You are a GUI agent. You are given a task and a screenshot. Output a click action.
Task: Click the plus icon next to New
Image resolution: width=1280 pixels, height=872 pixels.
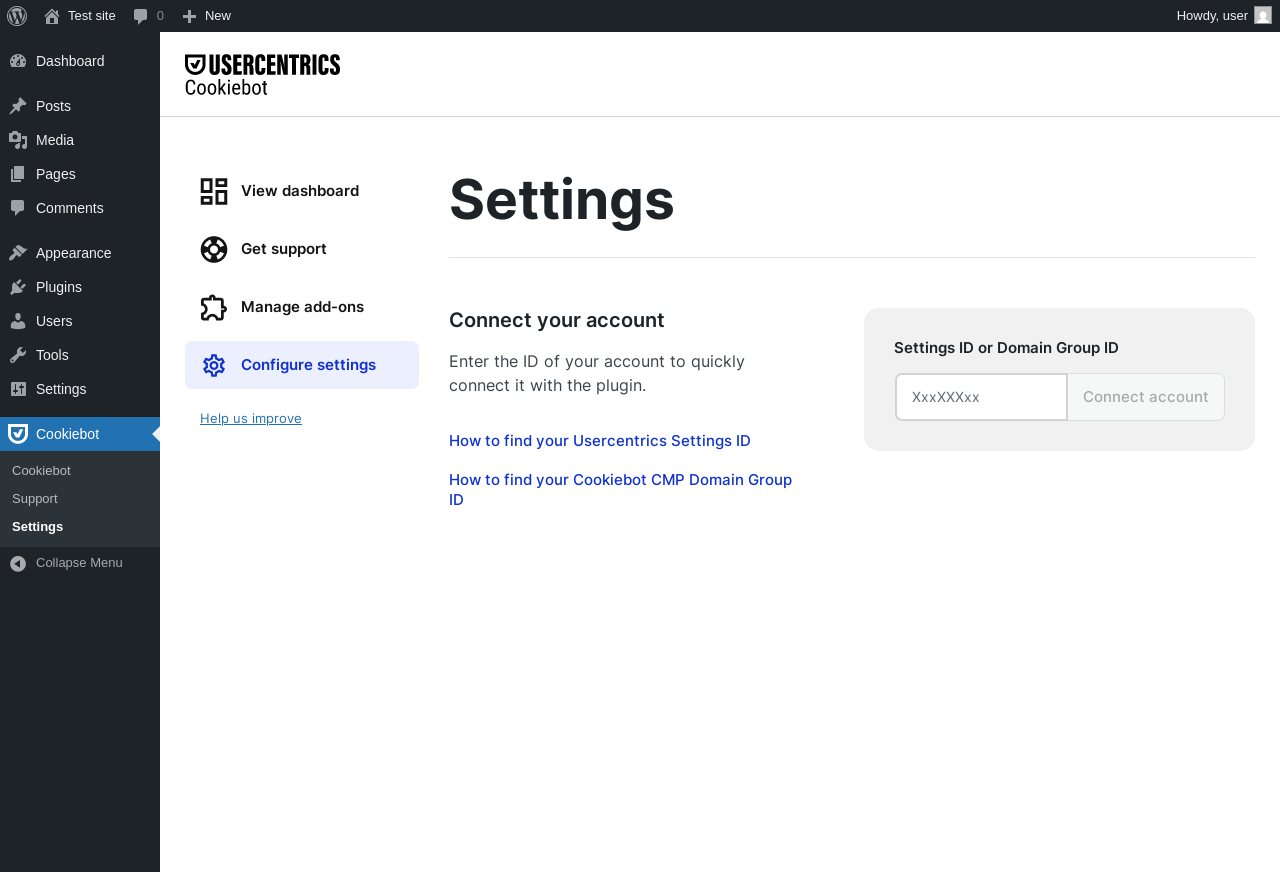[189, 16]
